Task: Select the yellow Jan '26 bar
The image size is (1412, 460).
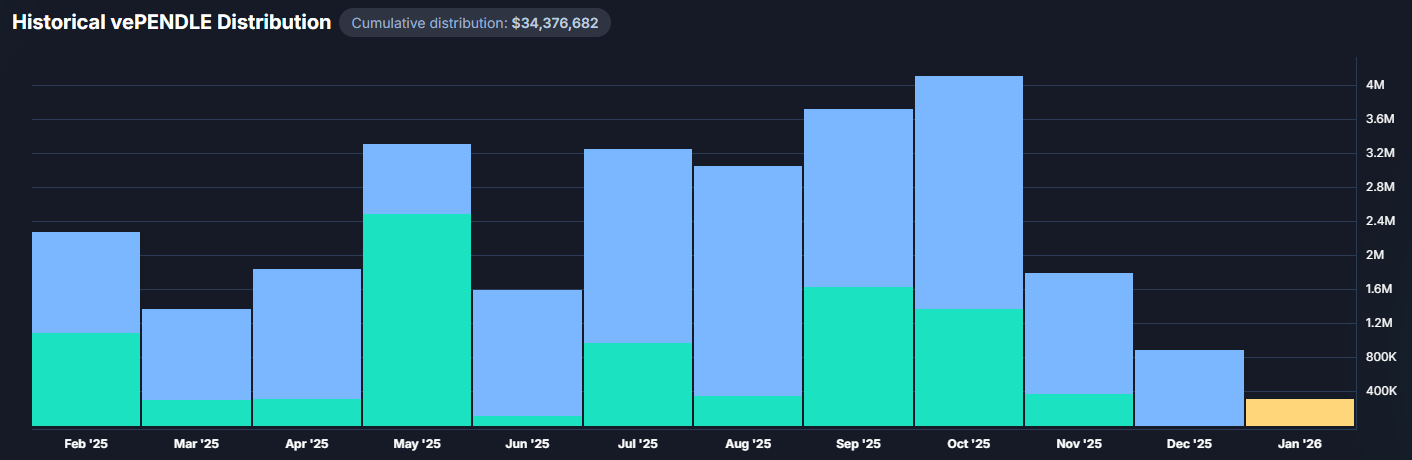Action: pos(1299,412)
